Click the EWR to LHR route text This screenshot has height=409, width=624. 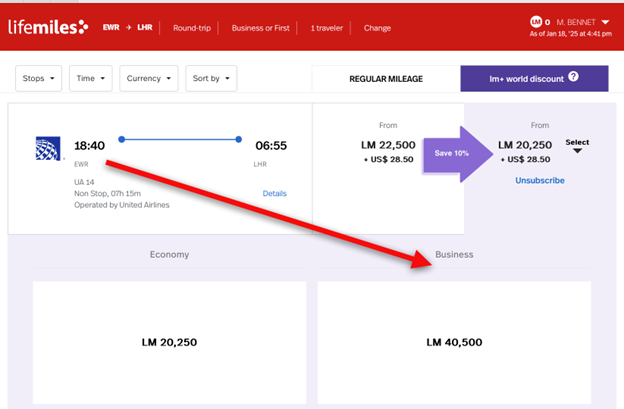click(127, 27)
